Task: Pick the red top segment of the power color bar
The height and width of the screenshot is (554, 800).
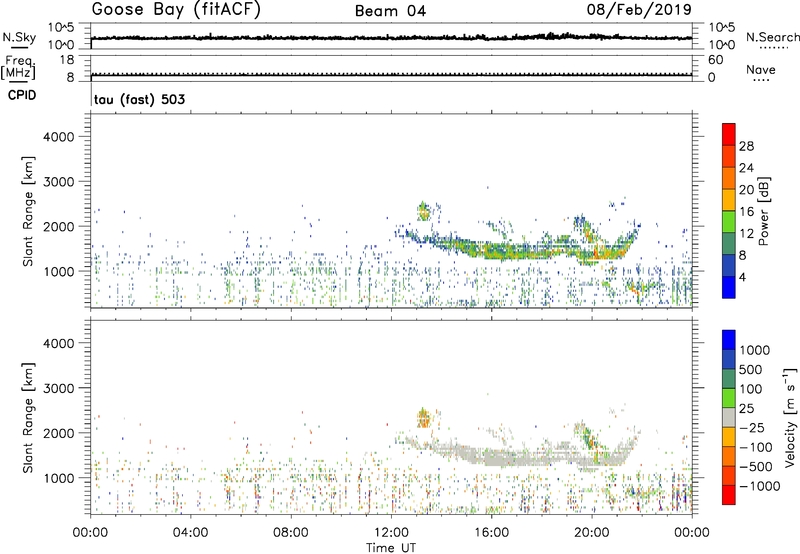Action: click(729, 134)
